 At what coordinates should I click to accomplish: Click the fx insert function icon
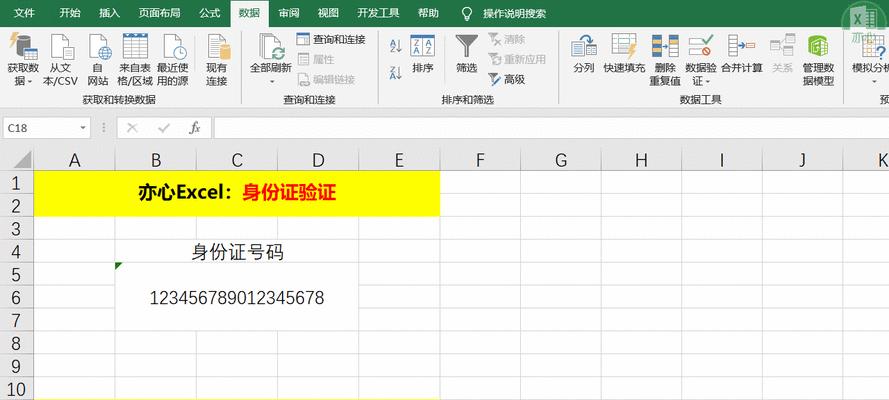click(195, 128)
